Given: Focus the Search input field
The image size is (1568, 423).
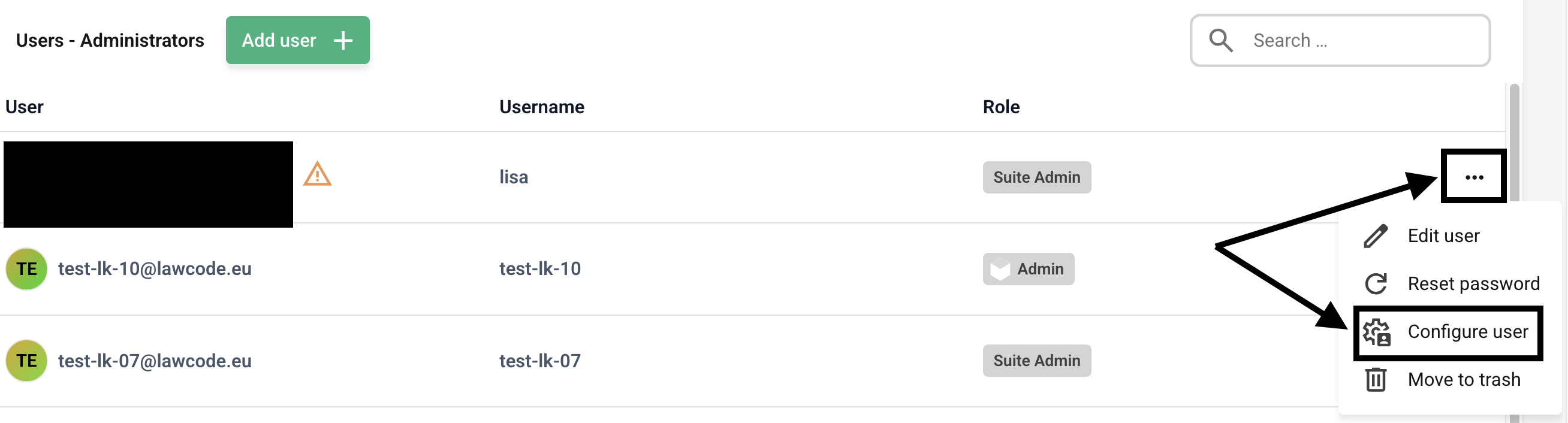Looking at the screenshot, I should [1364, 41].
